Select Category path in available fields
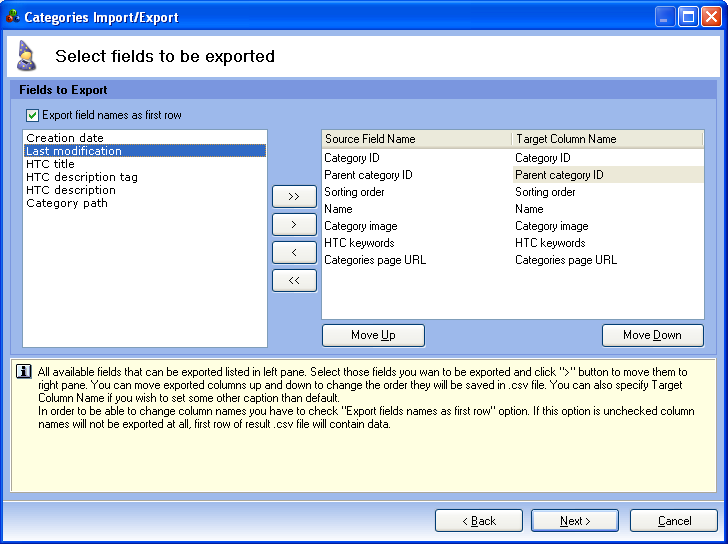The height and width of the screenshot is (544, 728). (67, 203)
